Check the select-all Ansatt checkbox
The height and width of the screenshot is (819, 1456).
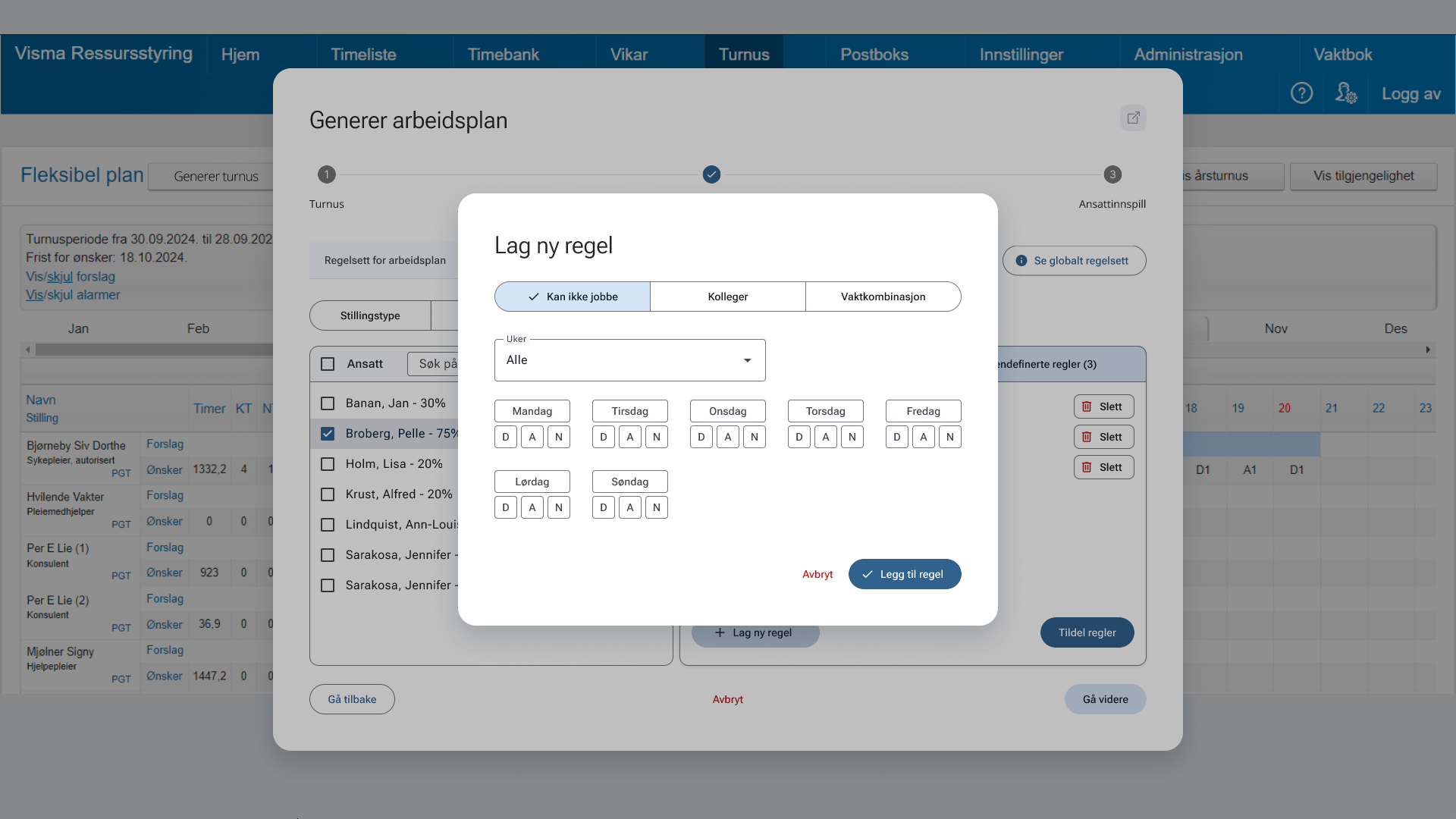pyautogui.click(x=328, y=364)
